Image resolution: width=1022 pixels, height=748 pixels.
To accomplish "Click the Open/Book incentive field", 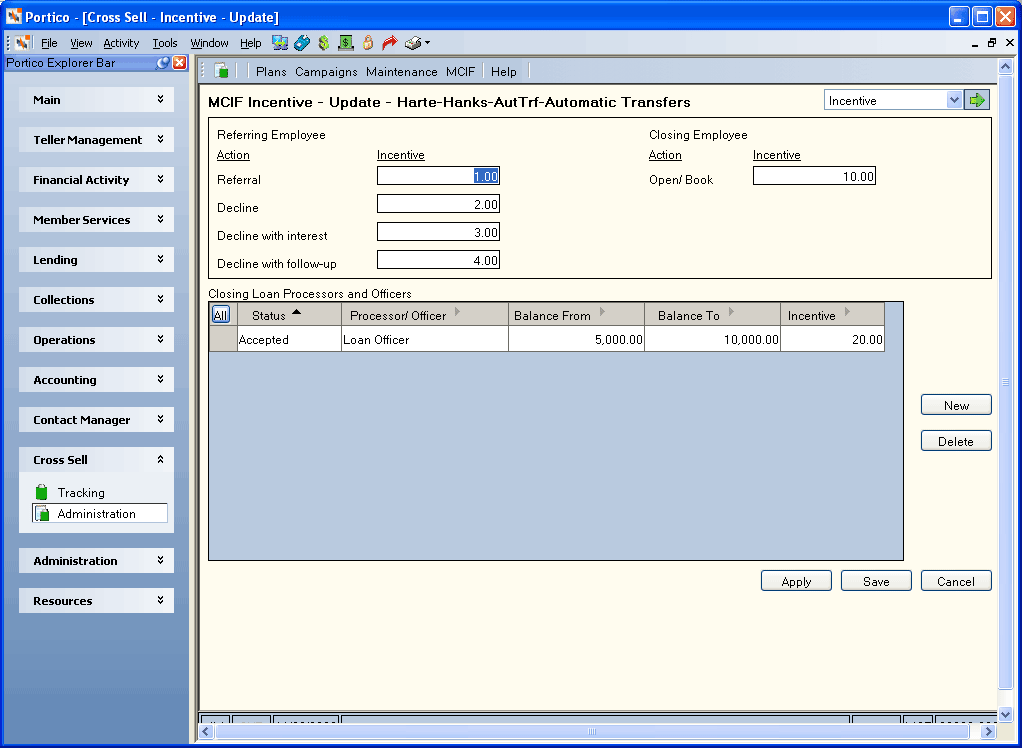I will (x=814, y=176).
